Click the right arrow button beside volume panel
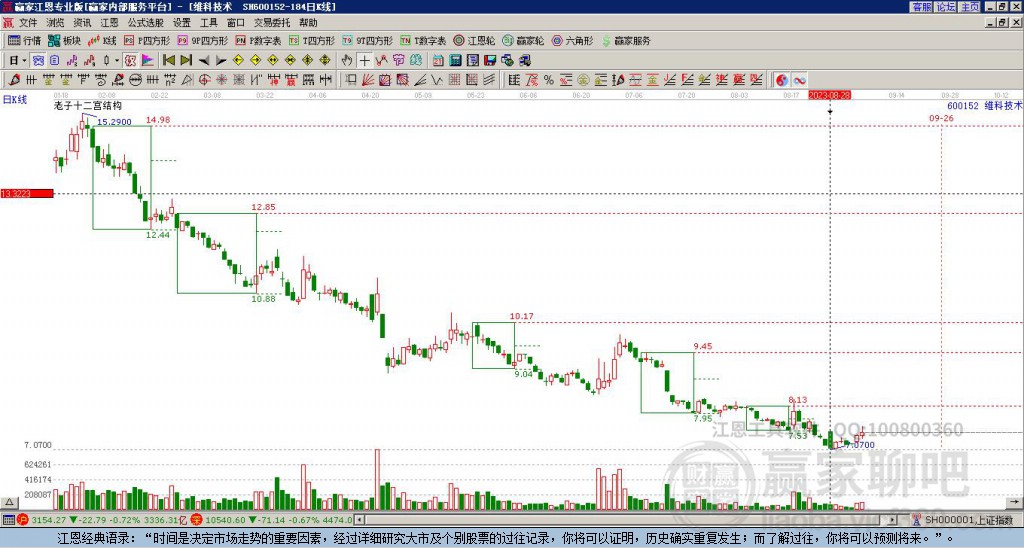Viewport: 1024px width, 548px height. click(1016, 502)
